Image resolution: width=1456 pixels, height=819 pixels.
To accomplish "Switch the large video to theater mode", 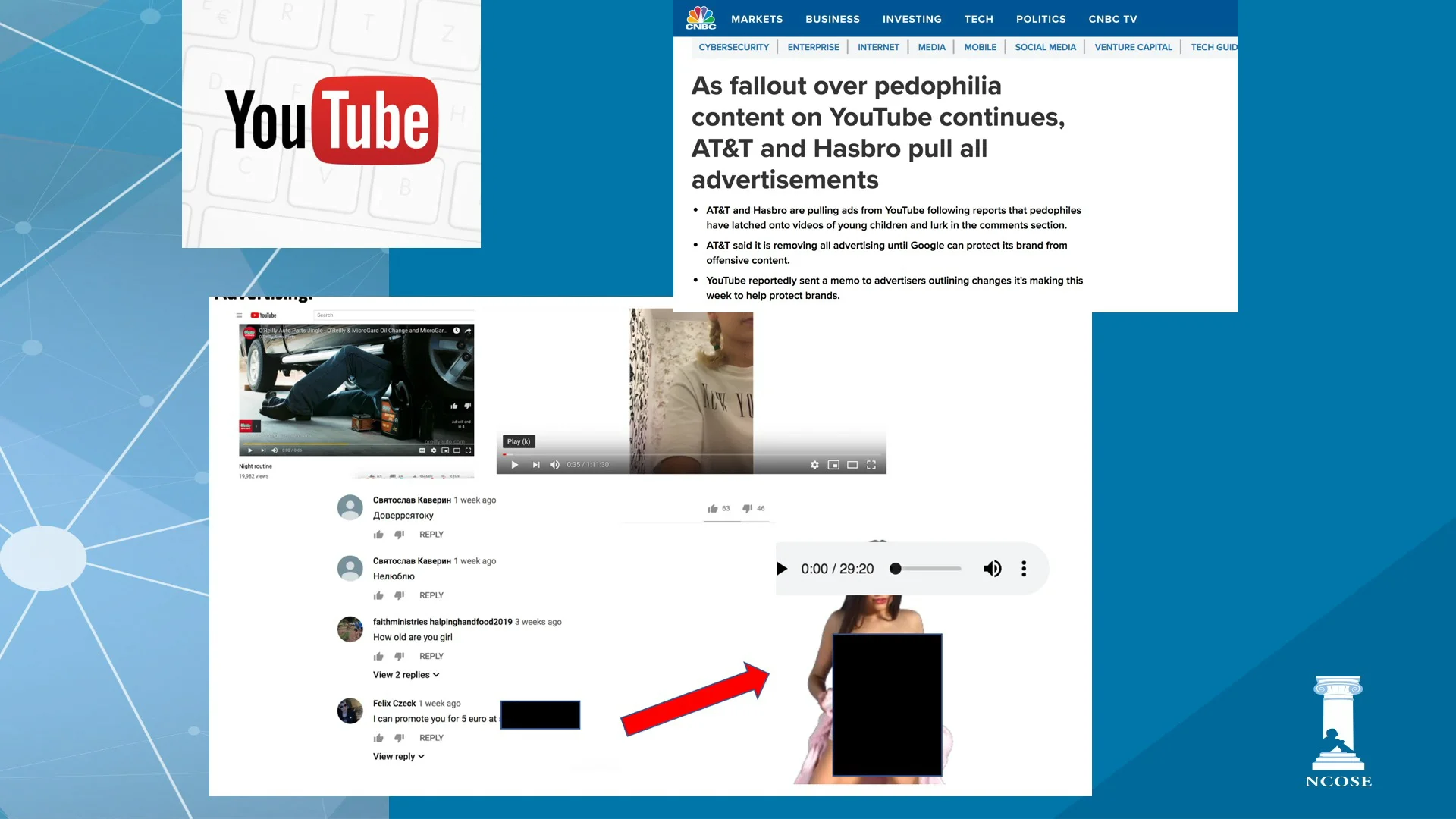I will coord(852,465).
